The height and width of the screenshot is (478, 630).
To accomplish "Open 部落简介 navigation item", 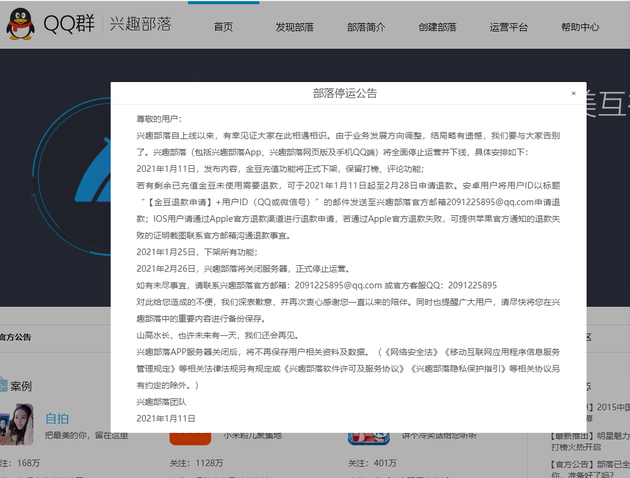I will pos(366,27).
